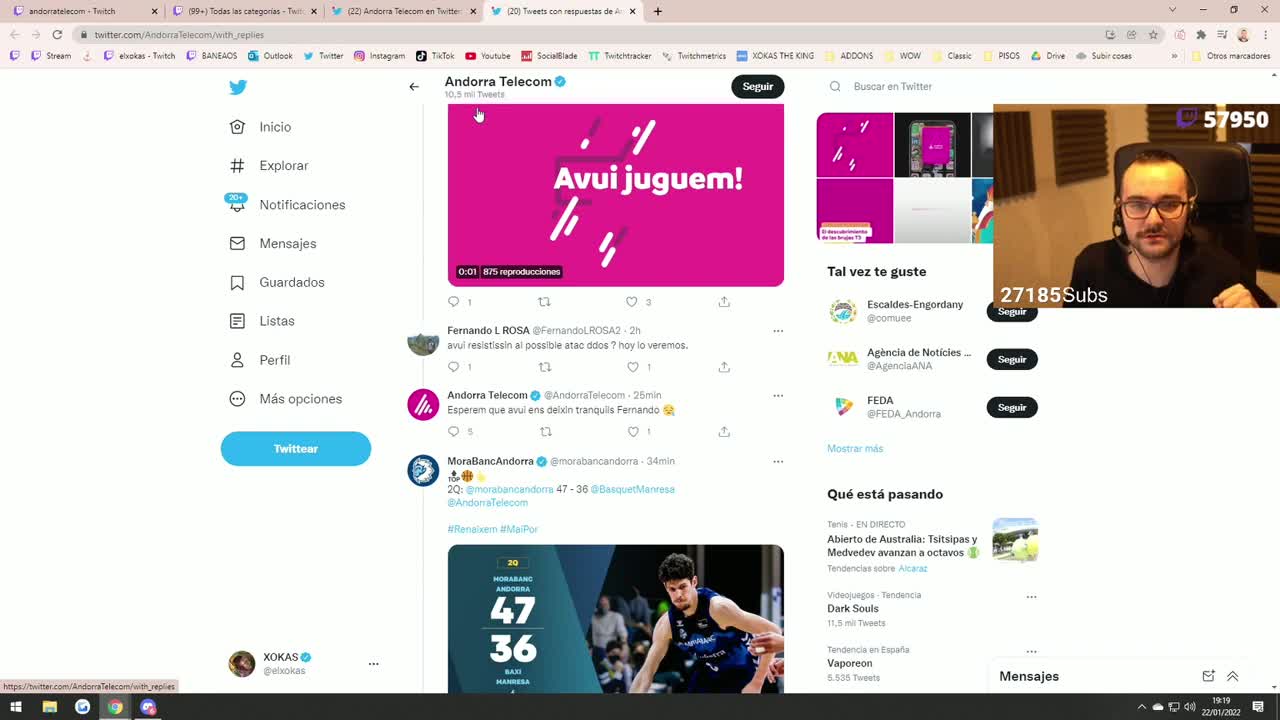Open MoraBancAndorra tweet options

tap(778, 462)
